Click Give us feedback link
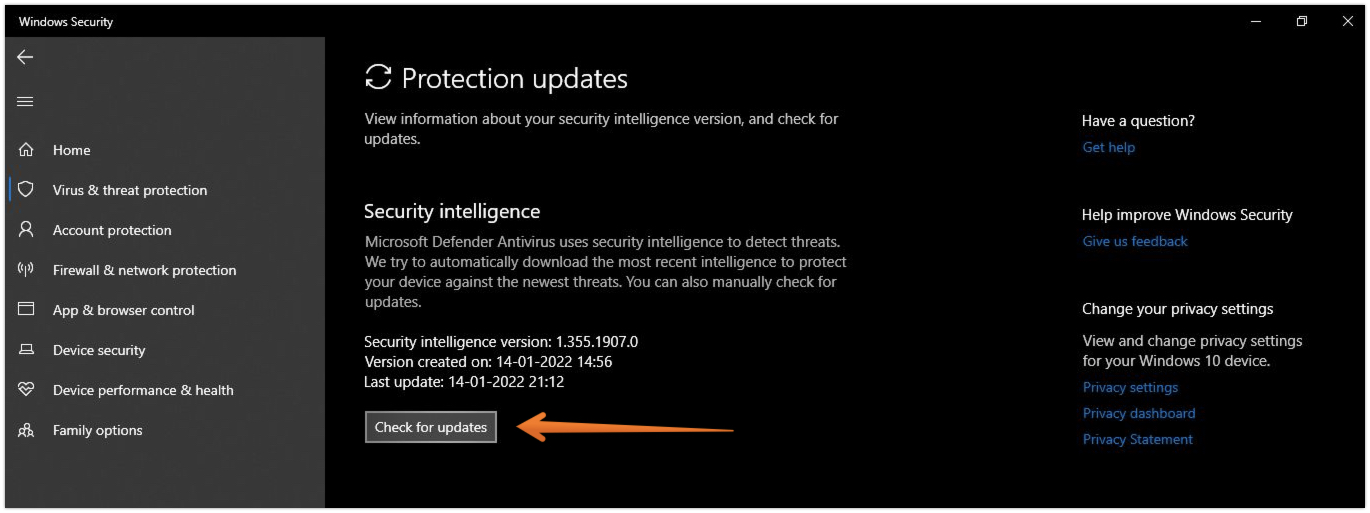Image resolution: width=1370 pixels, height=513 pixels. click(1134, 241)
